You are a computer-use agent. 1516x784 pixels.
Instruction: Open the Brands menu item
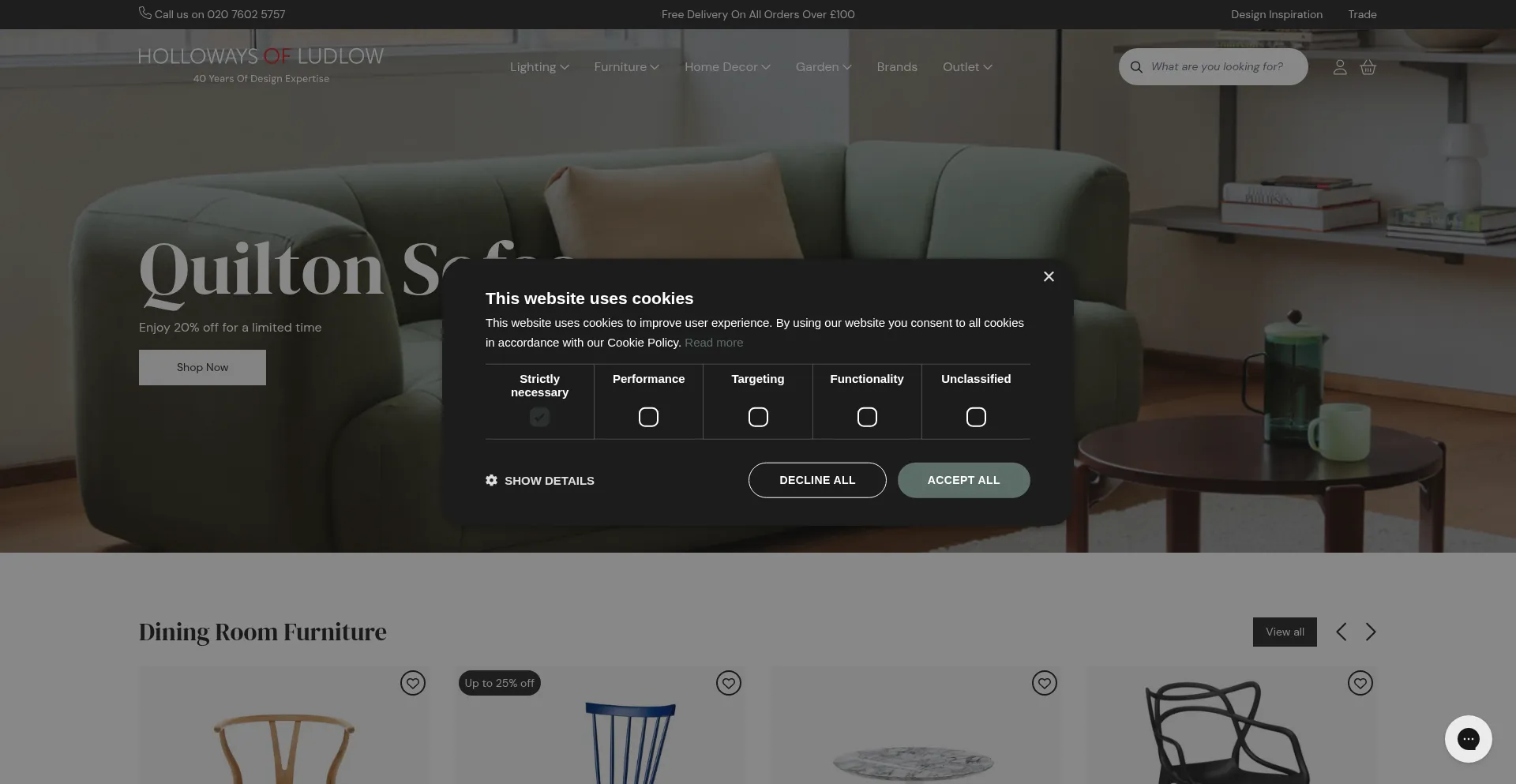point(897,67)
